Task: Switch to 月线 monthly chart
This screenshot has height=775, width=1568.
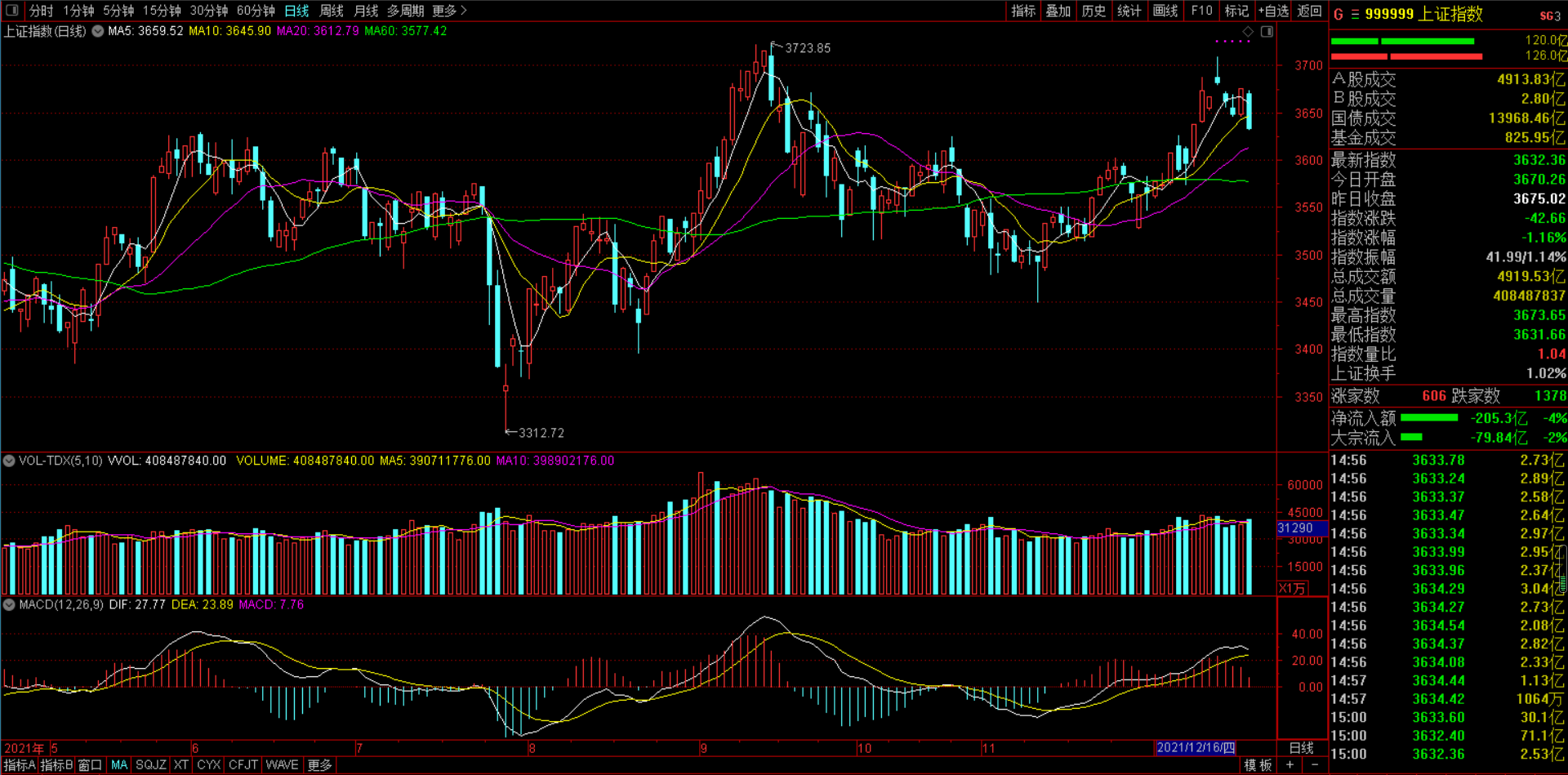Action: pyautogui.click(x=366, y=11)
